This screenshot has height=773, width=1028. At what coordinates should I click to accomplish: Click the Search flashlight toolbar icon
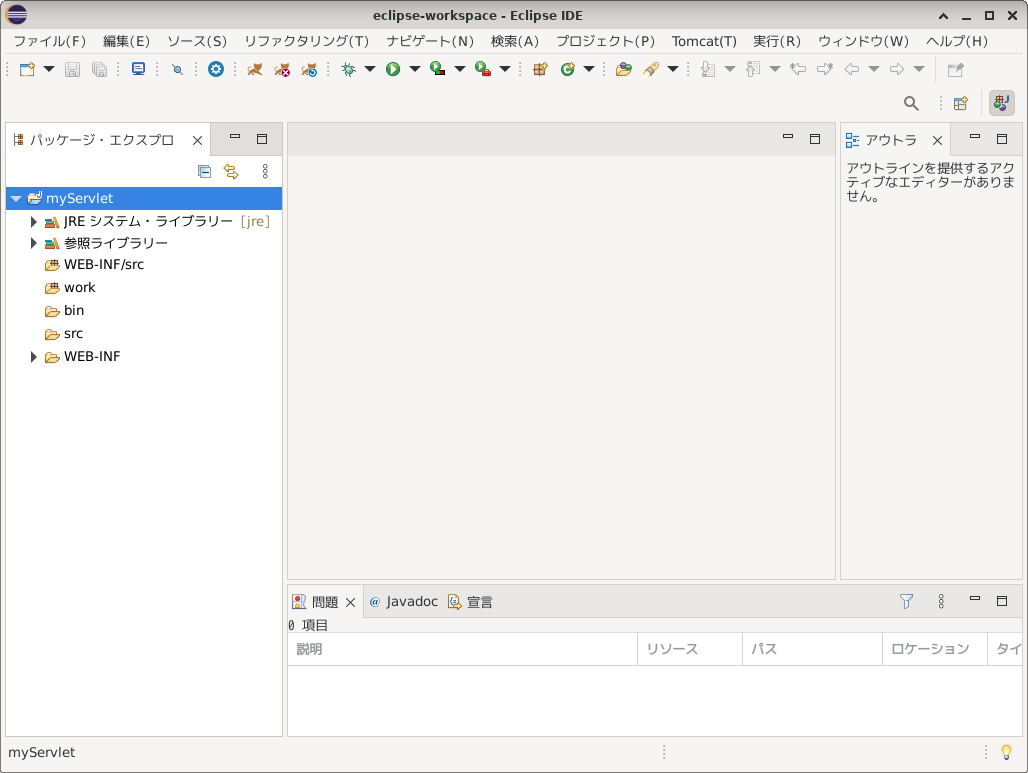651,69
